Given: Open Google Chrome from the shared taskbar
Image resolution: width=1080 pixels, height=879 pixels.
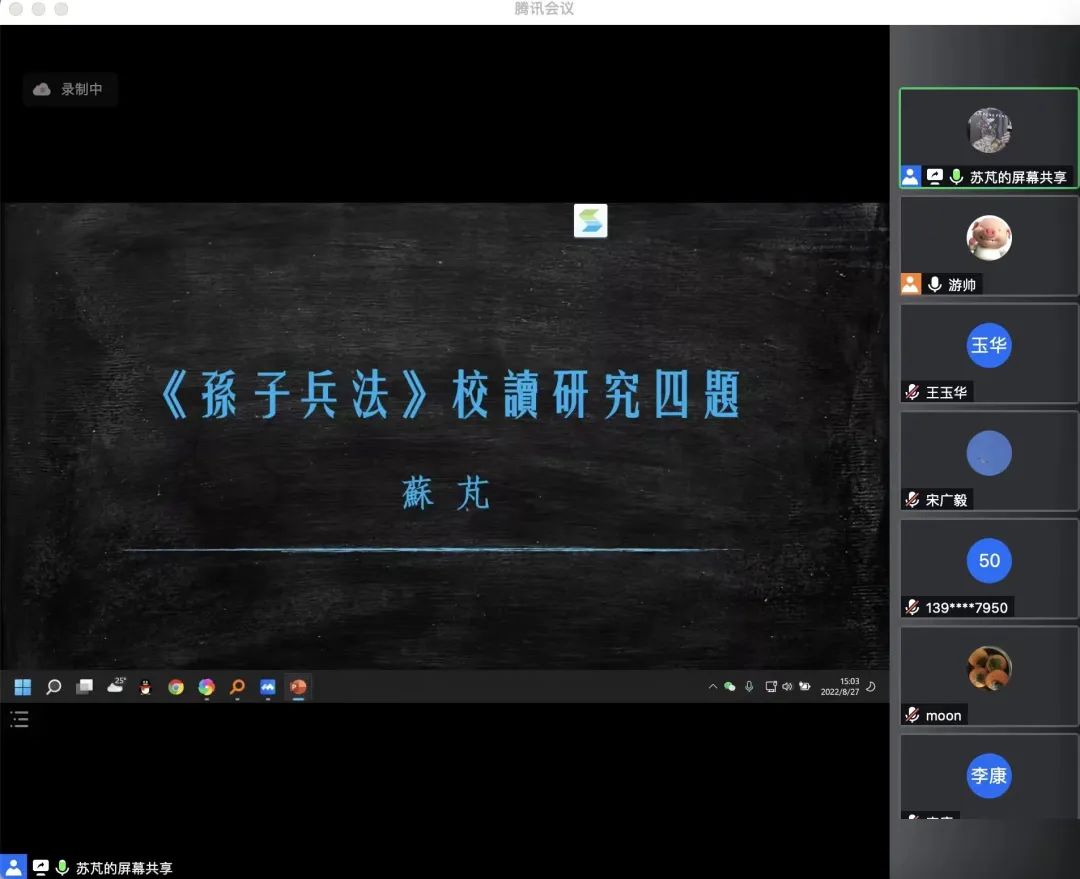Looking at the screenshot, I should tap(176, 687).
